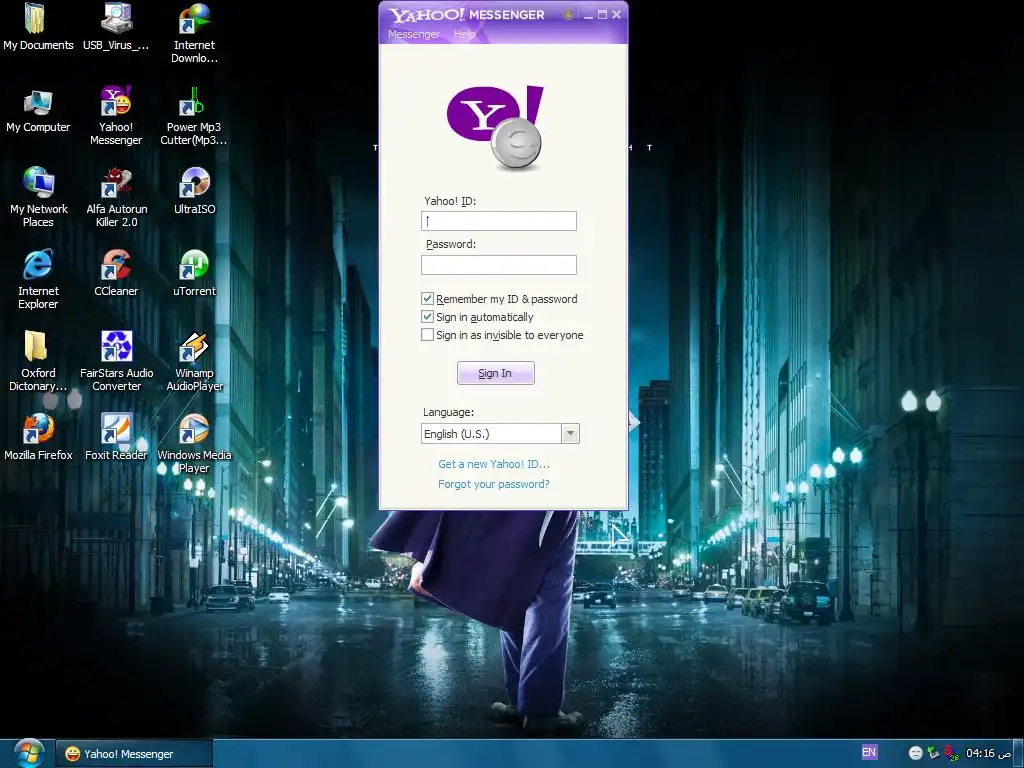Click the taskbar clock showing 04:16

click(x=988, y=753)
